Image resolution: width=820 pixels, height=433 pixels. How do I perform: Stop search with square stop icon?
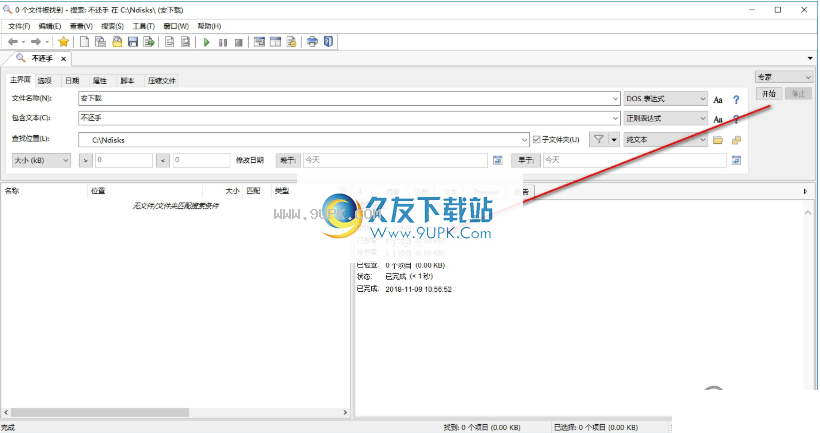[238, 42]
